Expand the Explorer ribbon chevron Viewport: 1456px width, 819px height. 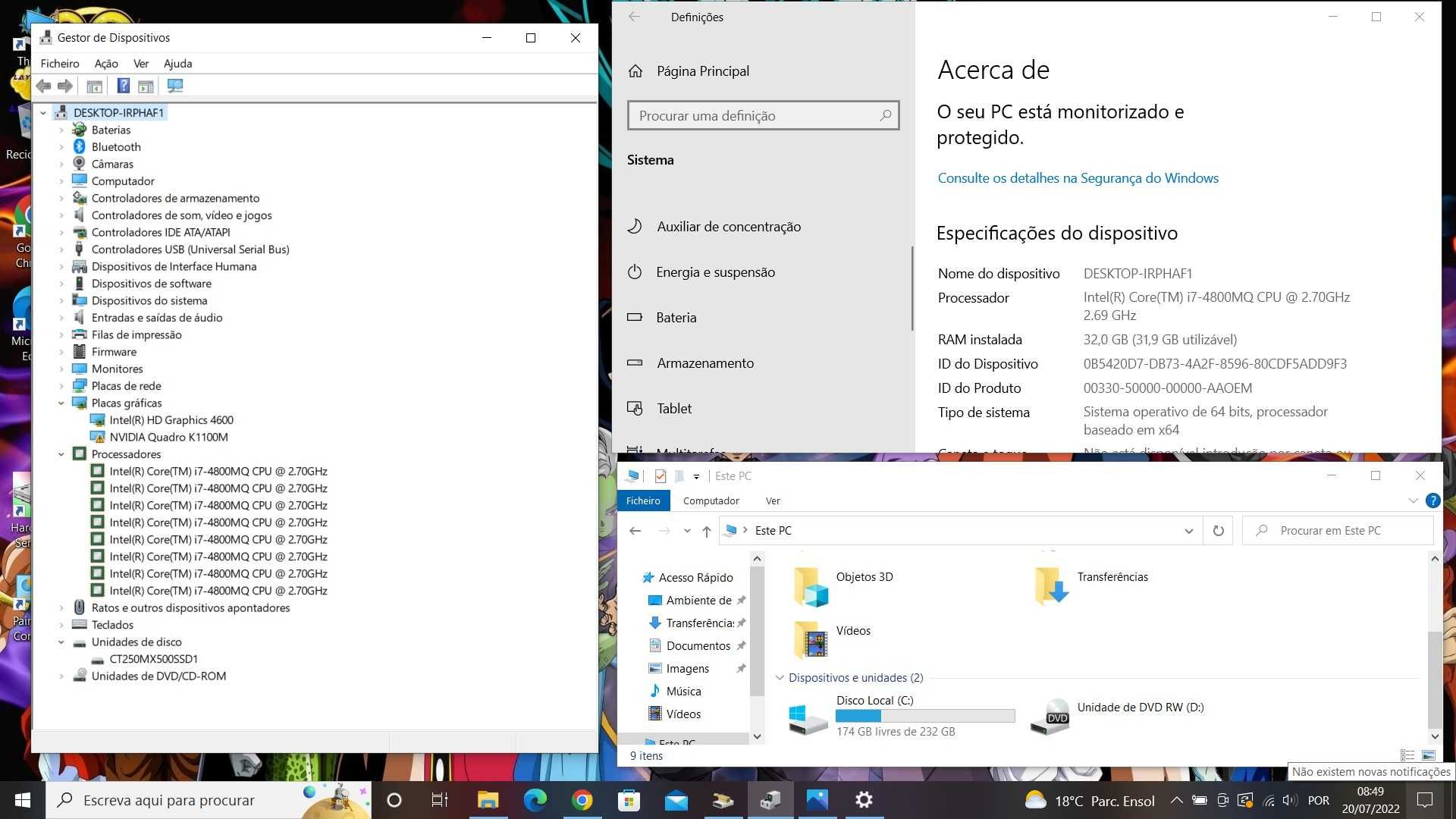(1413, 500)
